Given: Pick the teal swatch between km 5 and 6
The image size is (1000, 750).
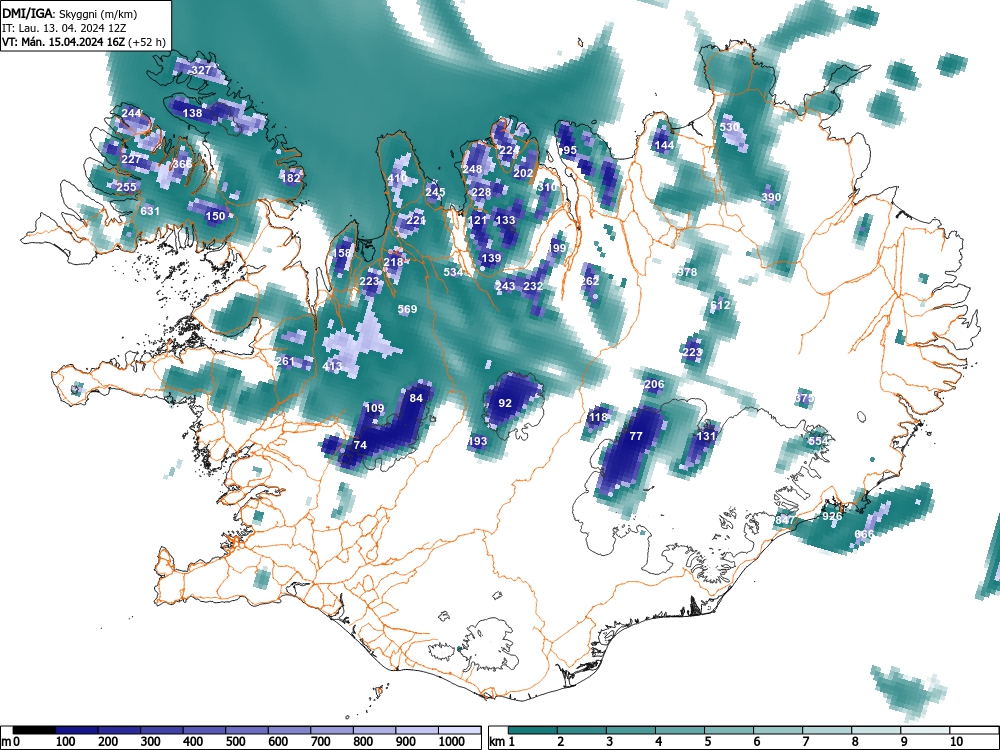Looking at the screenshot, I should pos(728,730).
